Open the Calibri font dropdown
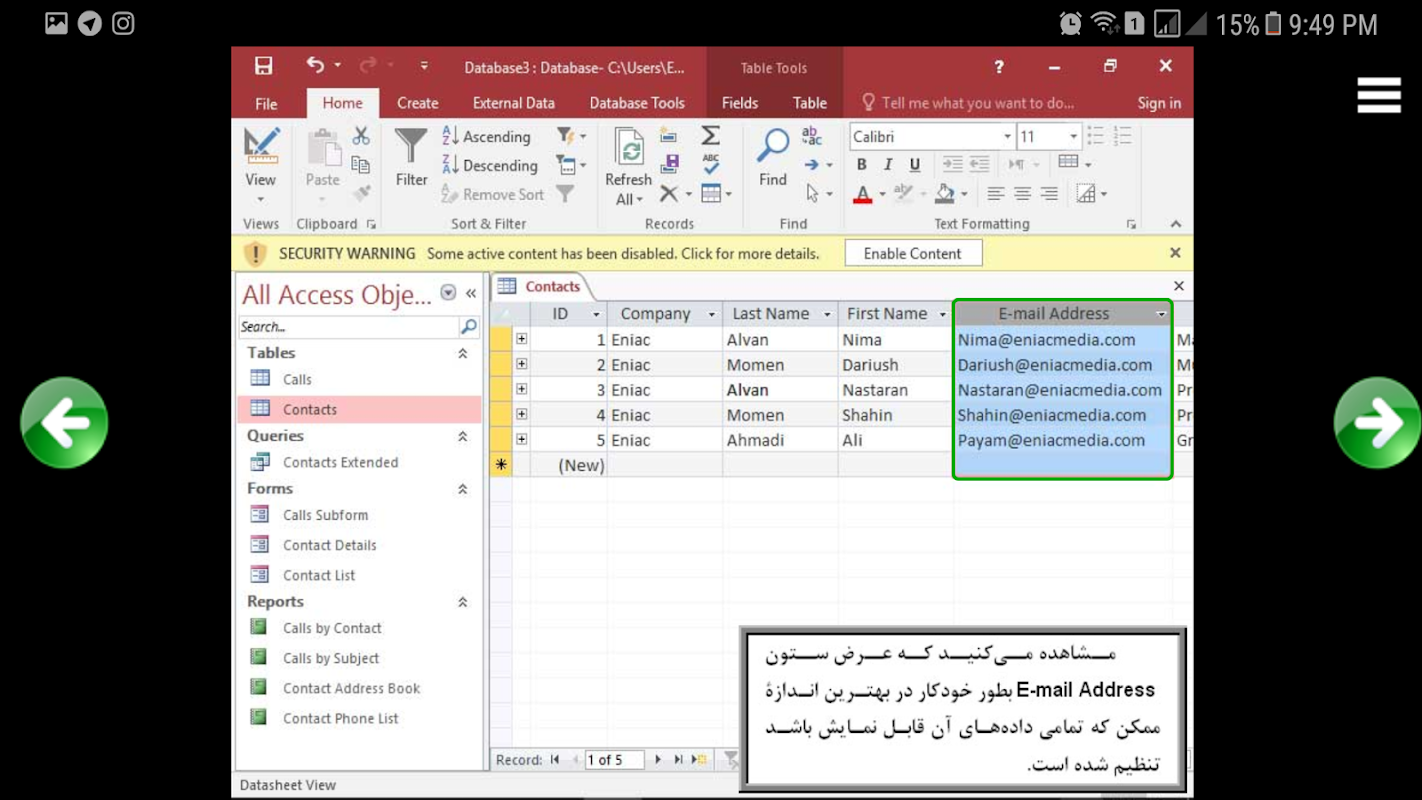 1007,137
